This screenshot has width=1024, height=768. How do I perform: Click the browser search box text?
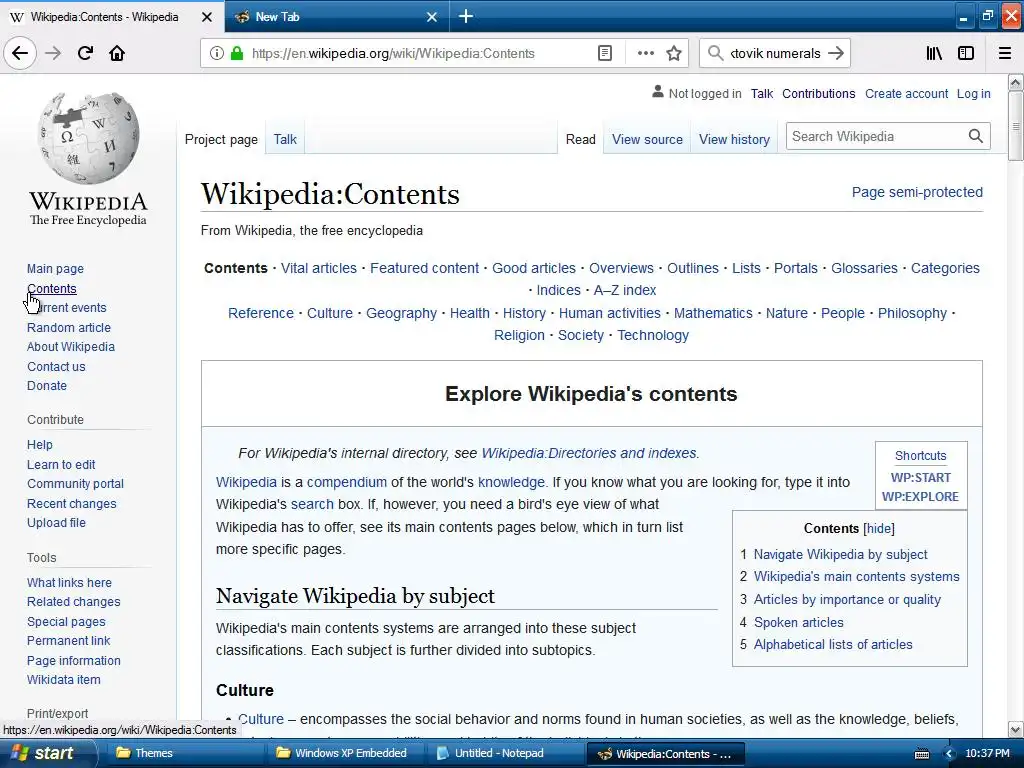click(775, 53)
